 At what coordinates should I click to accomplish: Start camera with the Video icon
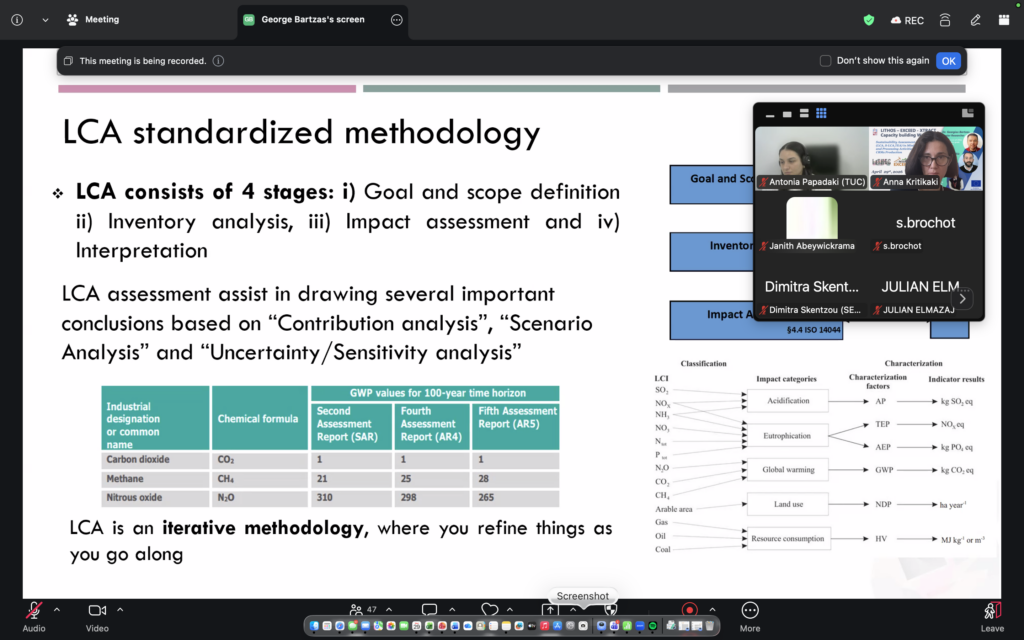tap(97, 611)
